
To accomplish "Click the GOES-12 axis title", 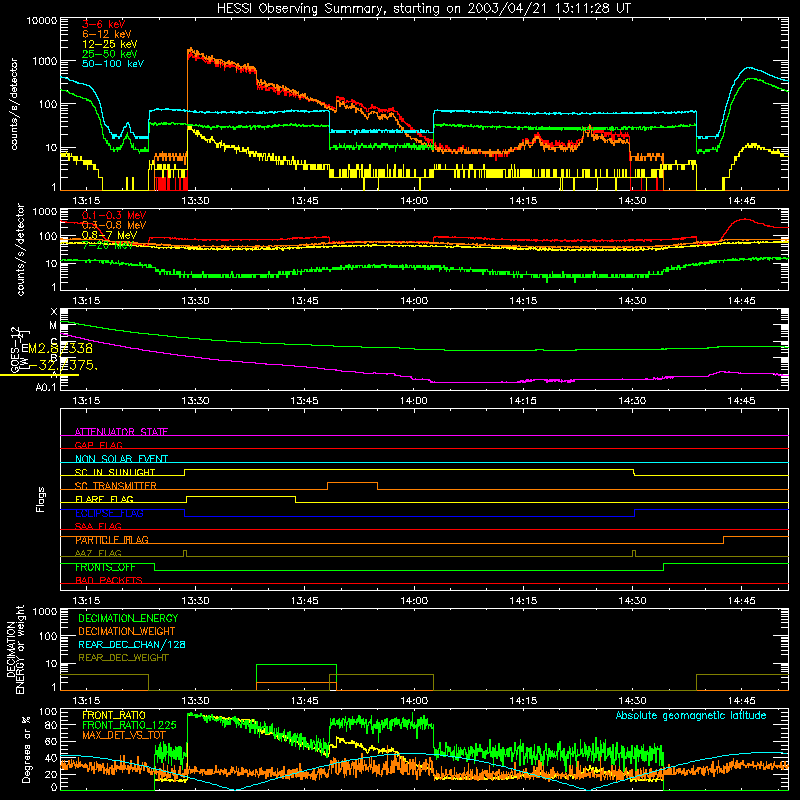I will 15,349.
